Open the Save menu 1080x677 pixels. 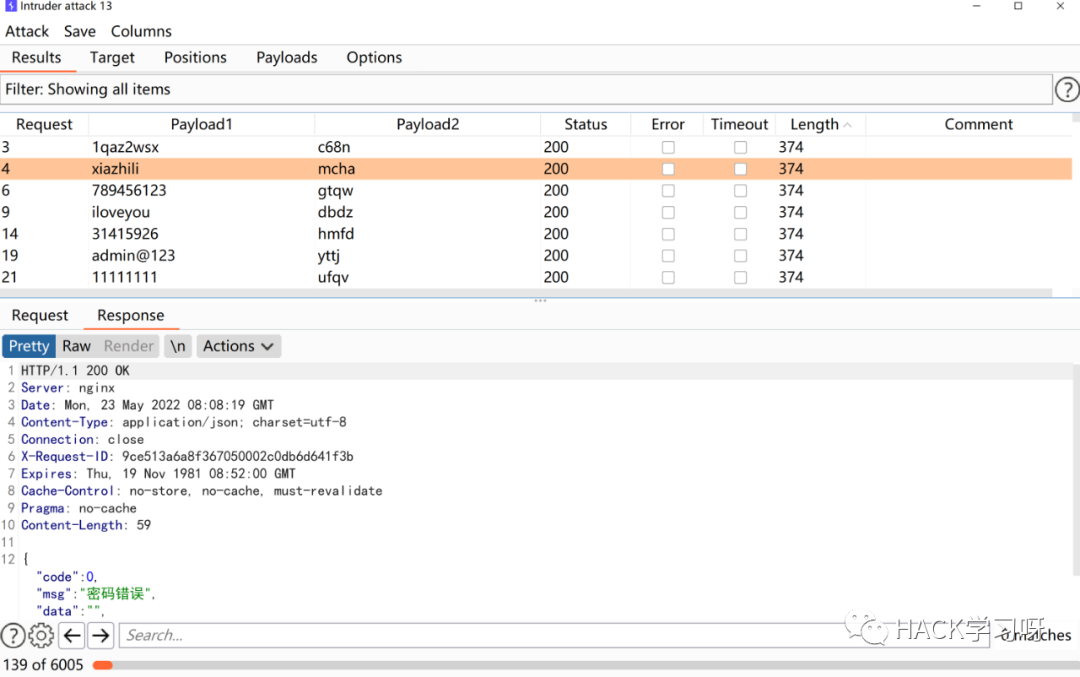(80, 32)
